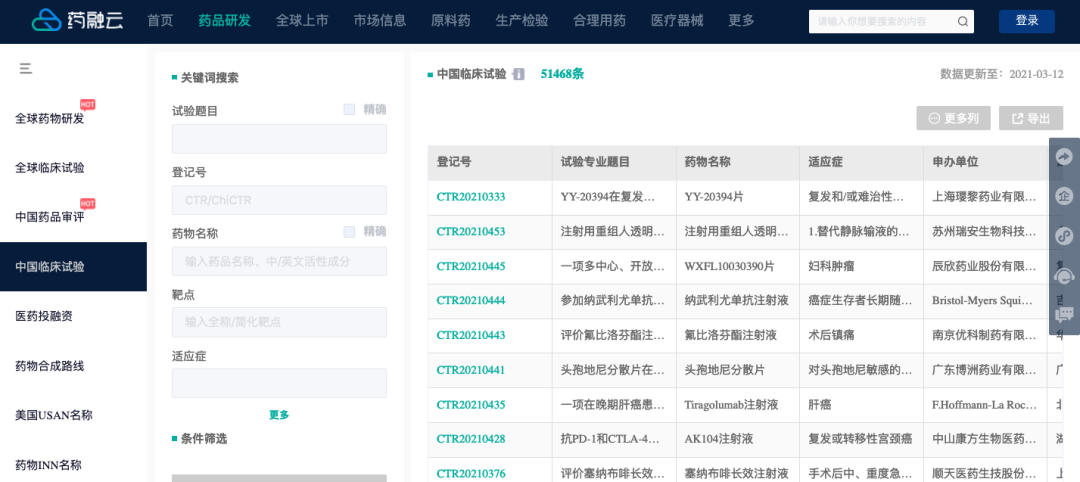Open trial link CTR20210428
Image resolution: width=1080 pixels, height=482 pixels.
(x=471, y=439)
